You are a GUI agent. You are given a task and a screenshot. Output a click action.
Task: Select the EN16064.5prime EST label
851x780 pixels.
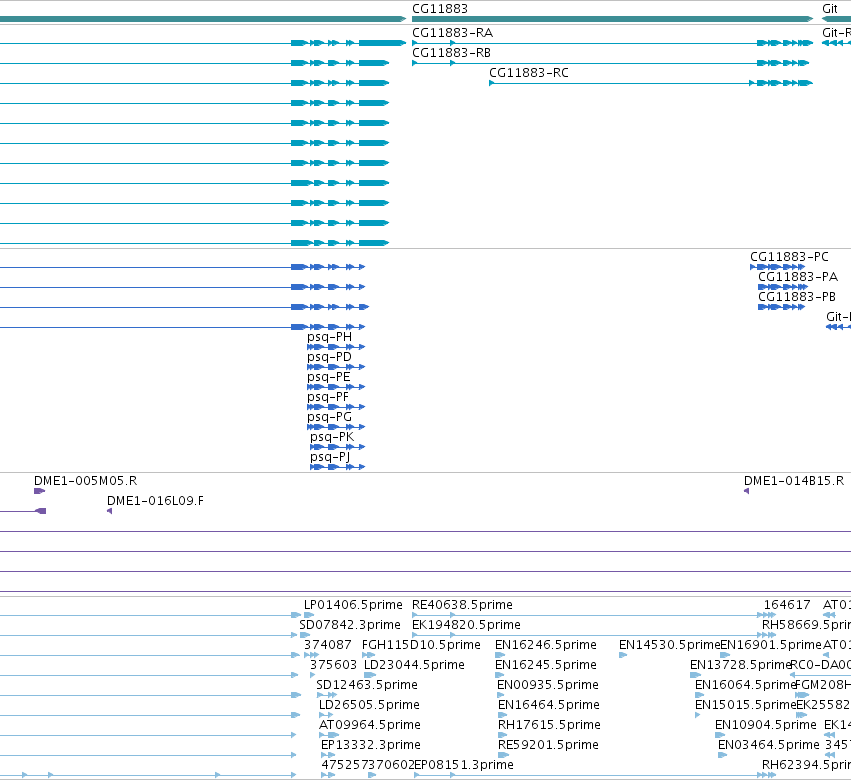point(745,686)
